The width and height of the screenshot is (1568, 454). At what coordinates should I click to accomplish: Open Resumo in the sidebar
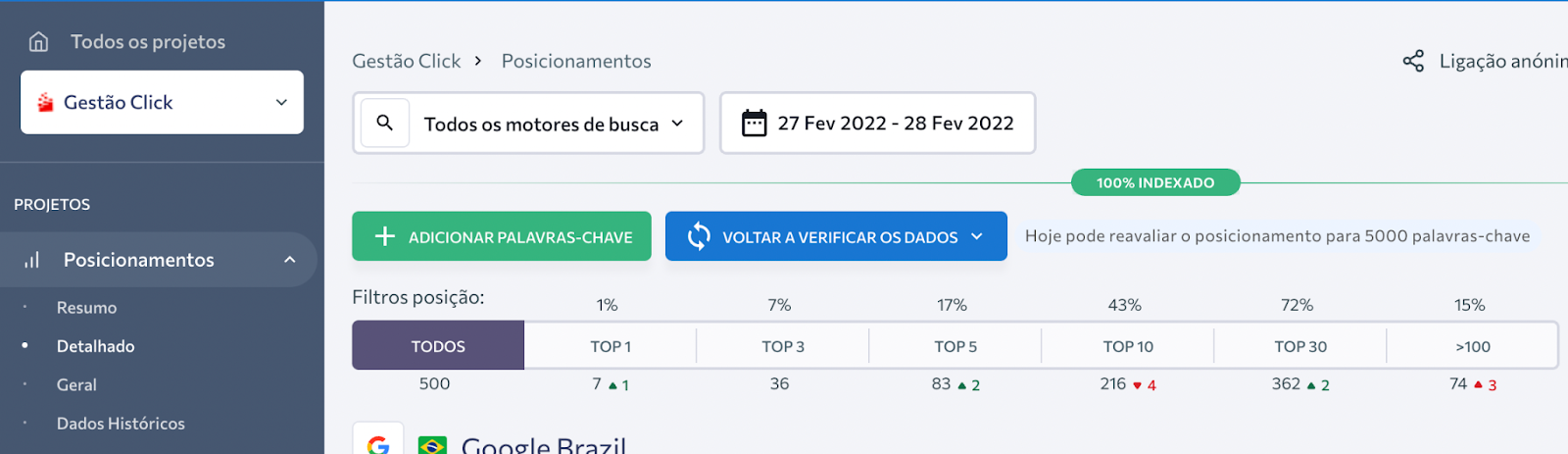[86, 308]
